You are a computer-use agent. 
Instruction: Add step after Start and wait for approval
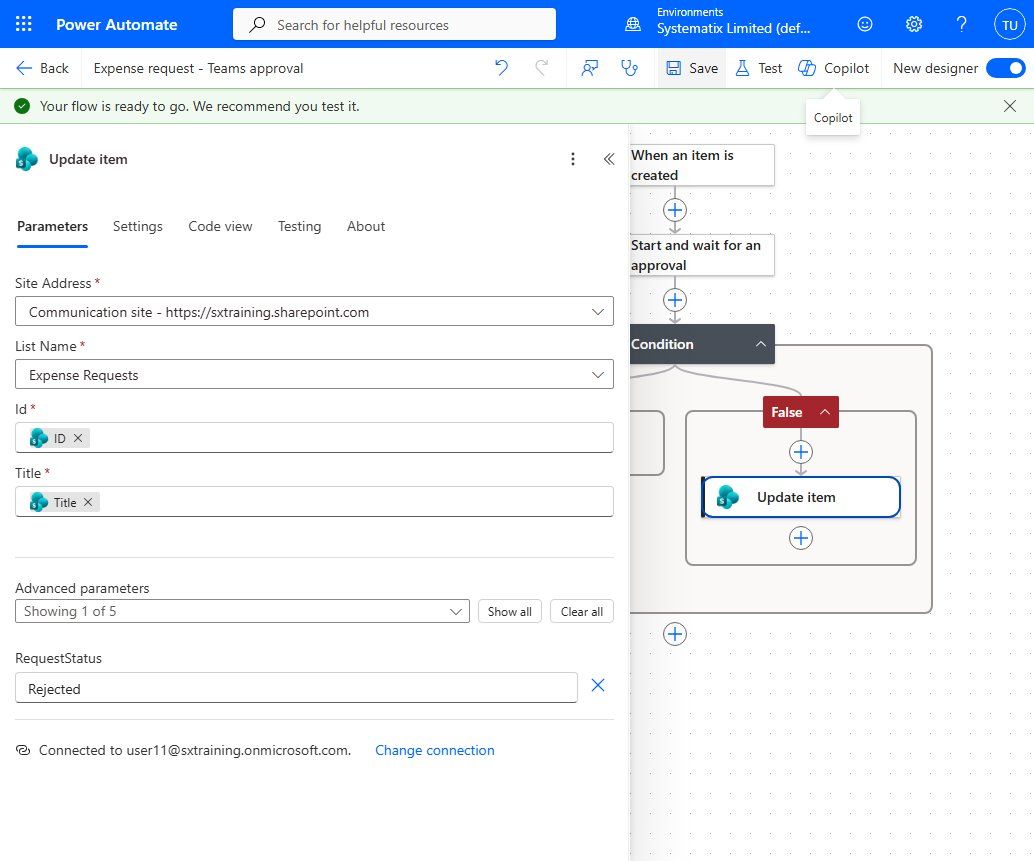[x=675, y=300]
